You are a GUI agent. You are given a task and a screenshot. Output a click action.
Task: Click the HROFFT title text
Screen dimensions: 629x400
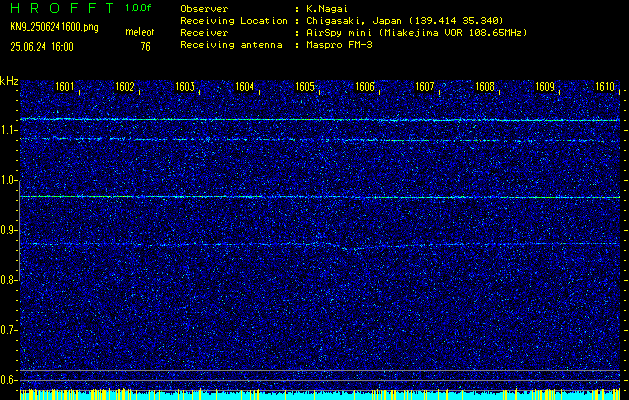click(62, 8)
